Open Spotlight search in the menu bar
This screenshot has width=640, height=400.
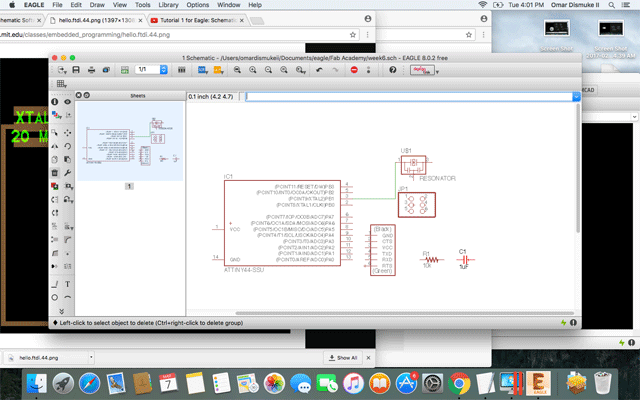(x=611, y=5)
